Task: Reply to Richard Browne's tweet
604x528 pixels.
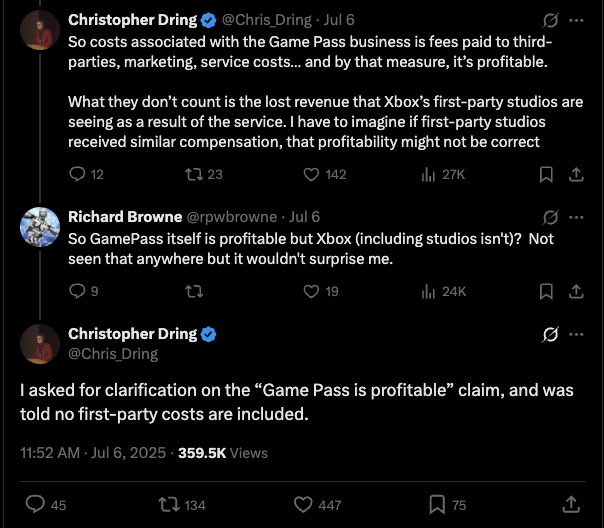Action: pos(78,291)
